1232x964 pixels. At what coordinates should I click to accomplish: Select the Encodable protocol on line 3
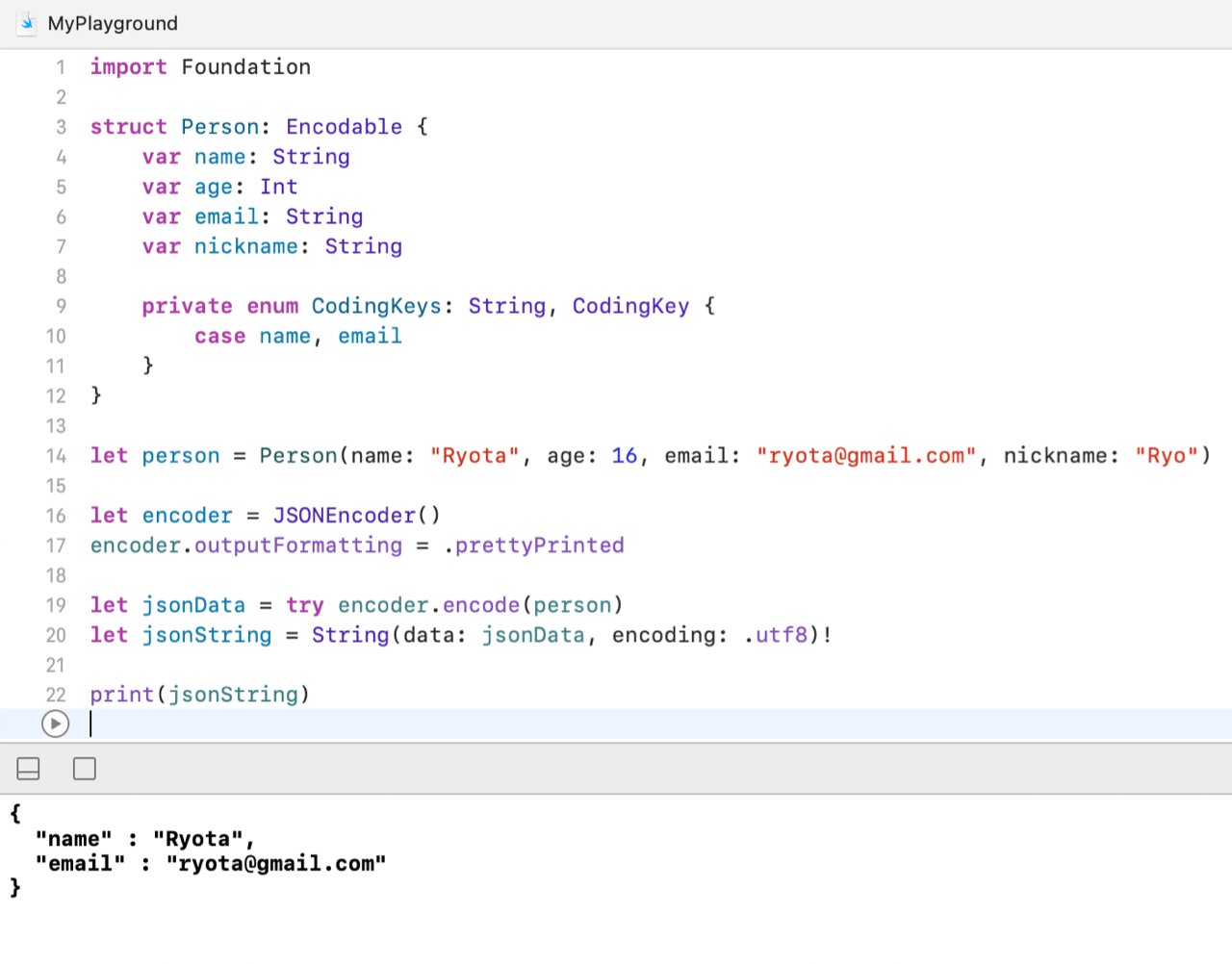pos(344,127)
